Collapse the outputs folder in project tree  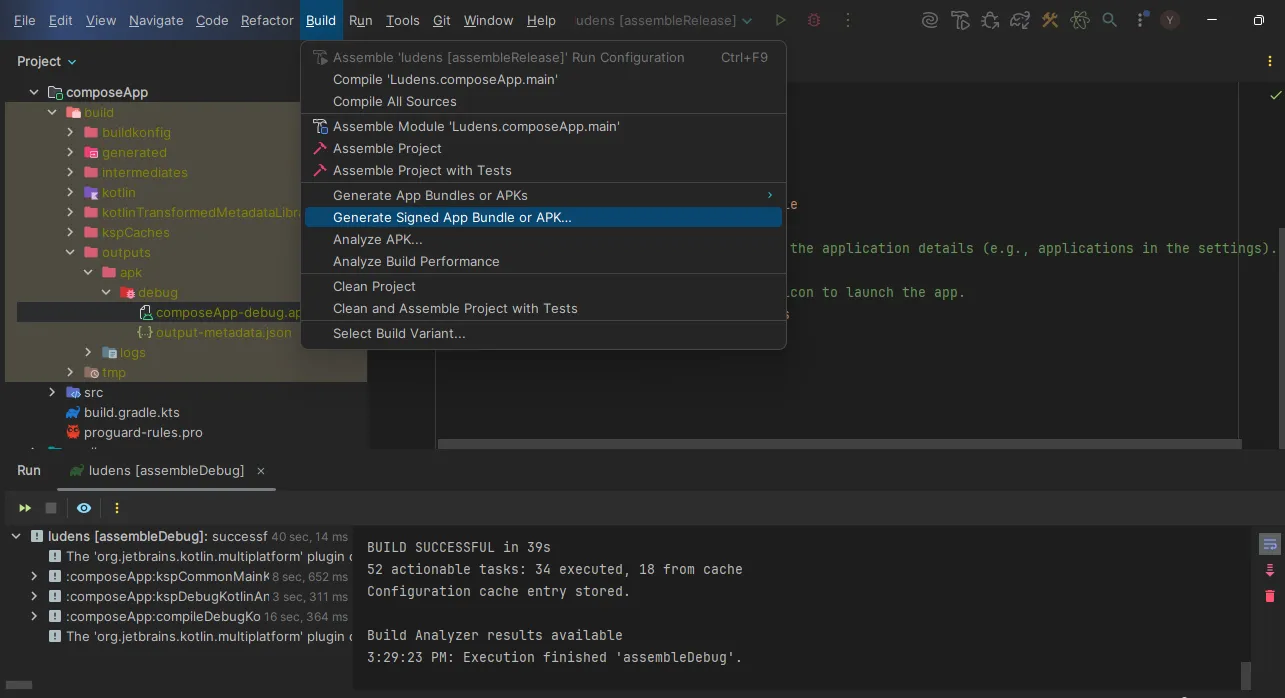[70, 253]
